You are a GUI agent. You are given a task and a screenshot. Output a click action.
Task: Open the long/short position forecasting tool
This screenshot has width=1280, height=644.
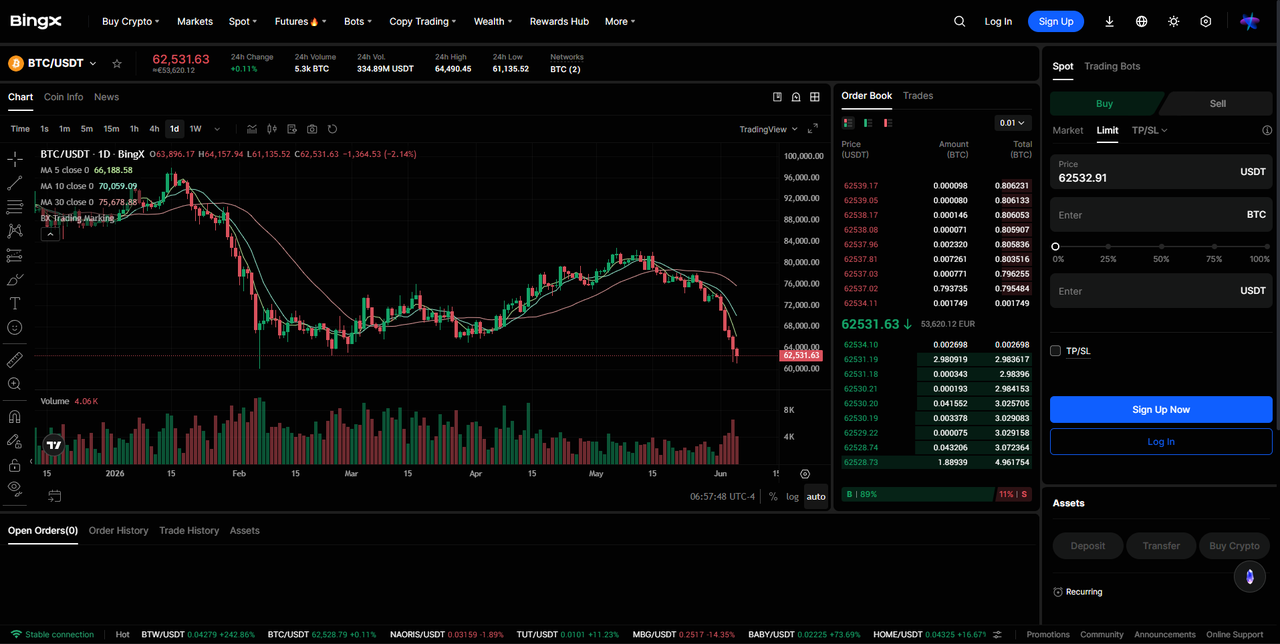point(15,255)
